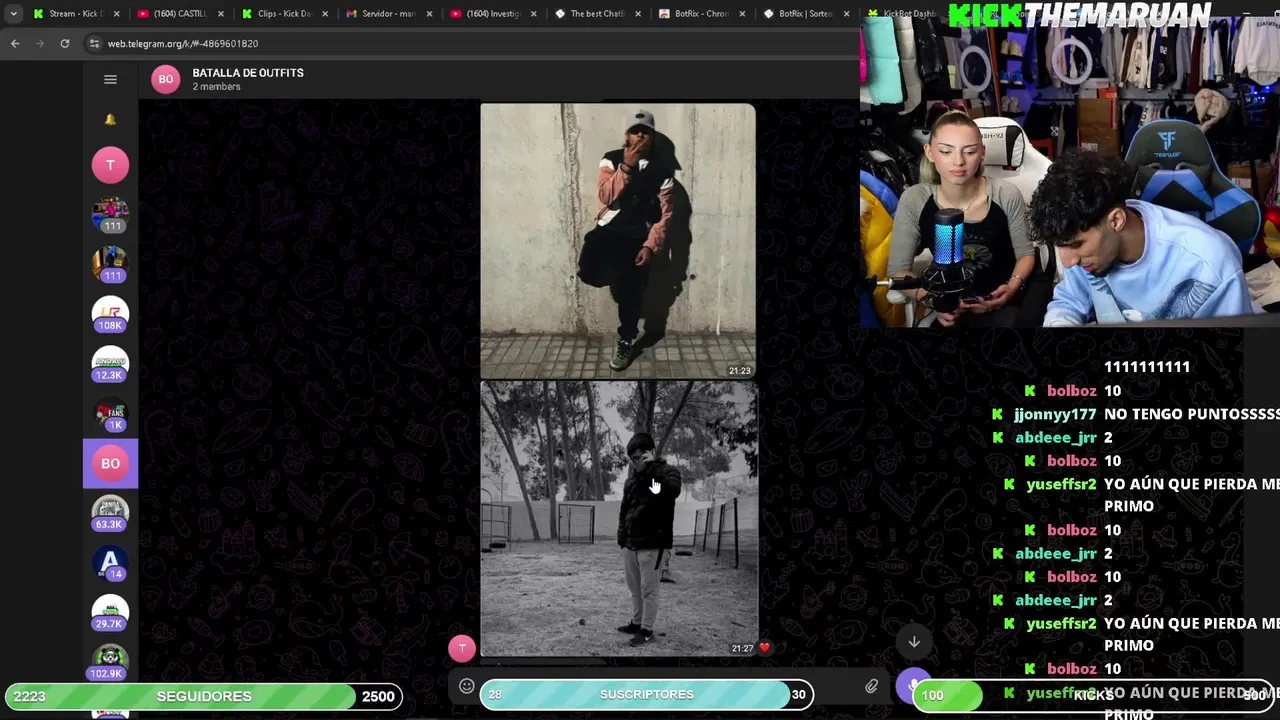This screenshot has height=720, width=1280.
Task: Close The best ChatB tab
Action: pyautogui.click(x=637, y=14)
